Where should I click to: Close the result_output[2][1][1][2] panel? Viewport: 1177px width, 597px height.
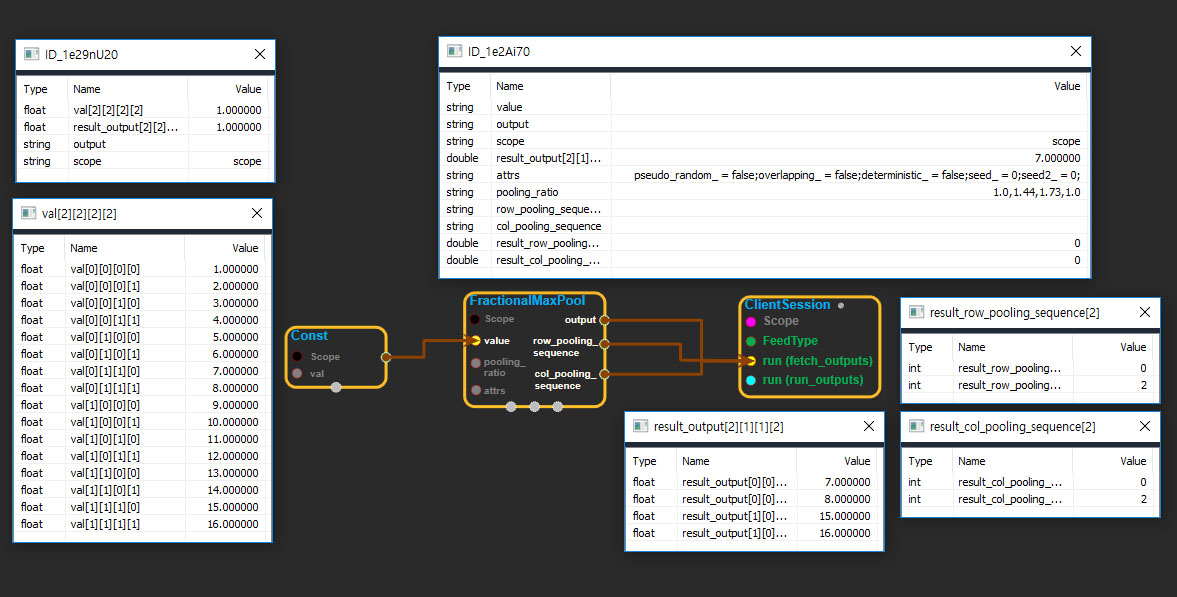(x=867, y=427)
